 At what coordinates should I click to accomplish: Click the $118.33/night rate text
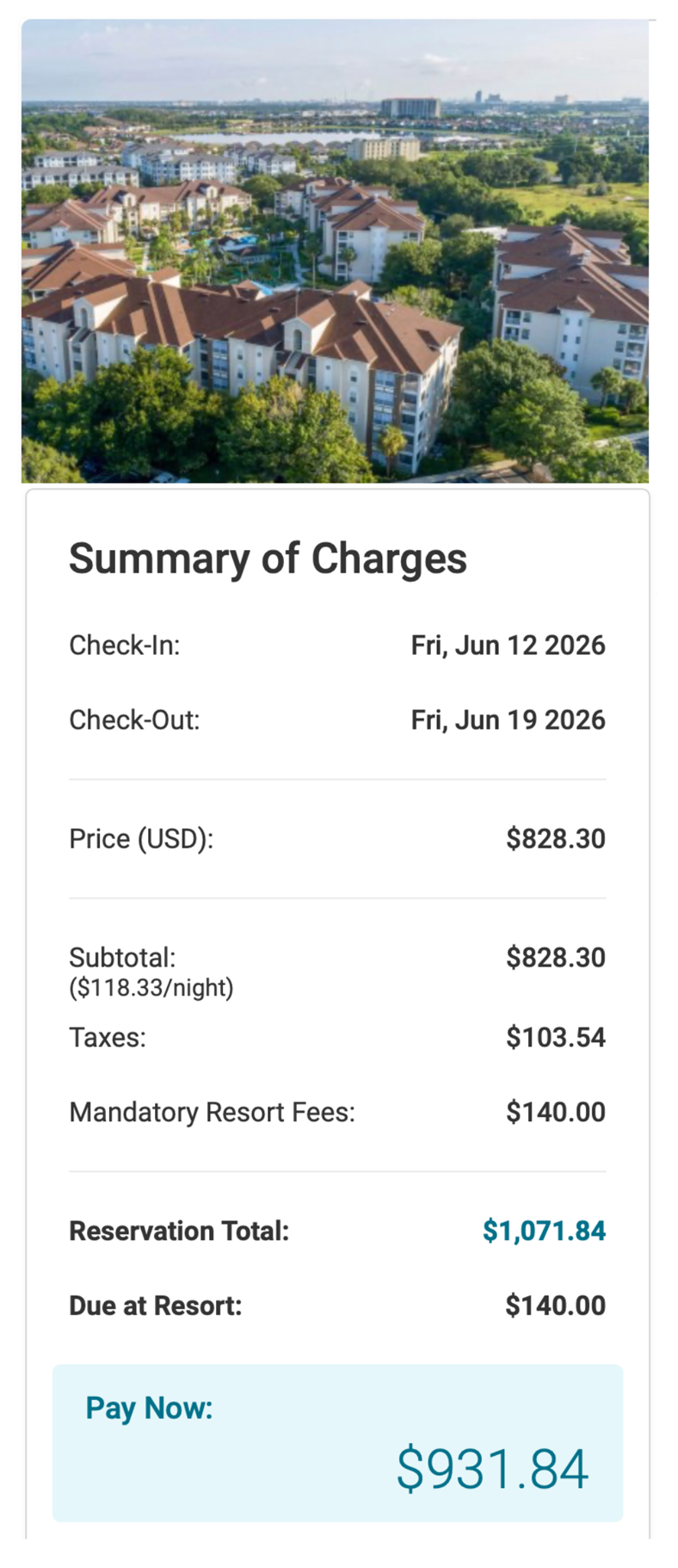click(x=151, y=987)
